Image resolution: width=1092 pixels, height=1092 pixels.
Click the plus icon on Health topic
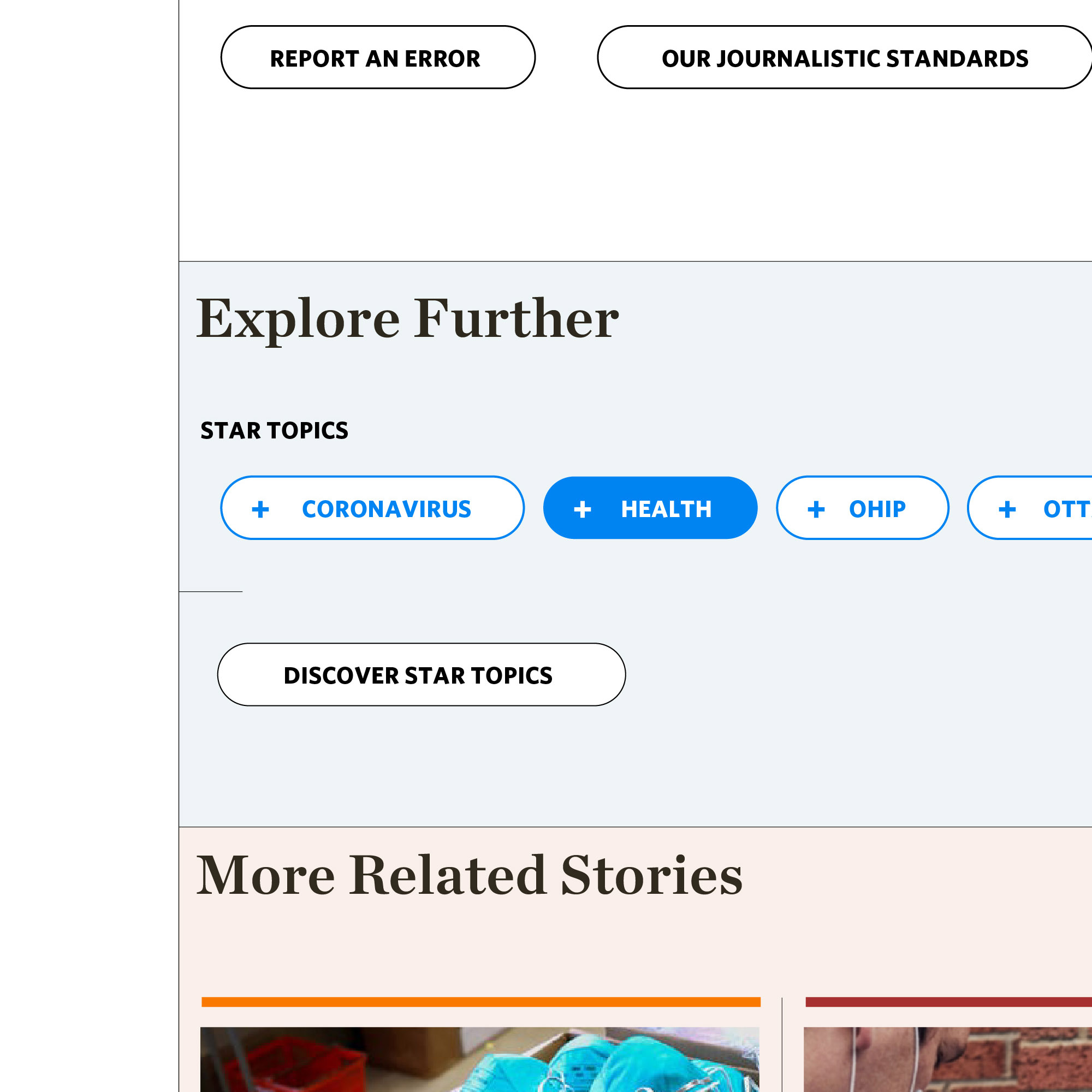(583, 509)
